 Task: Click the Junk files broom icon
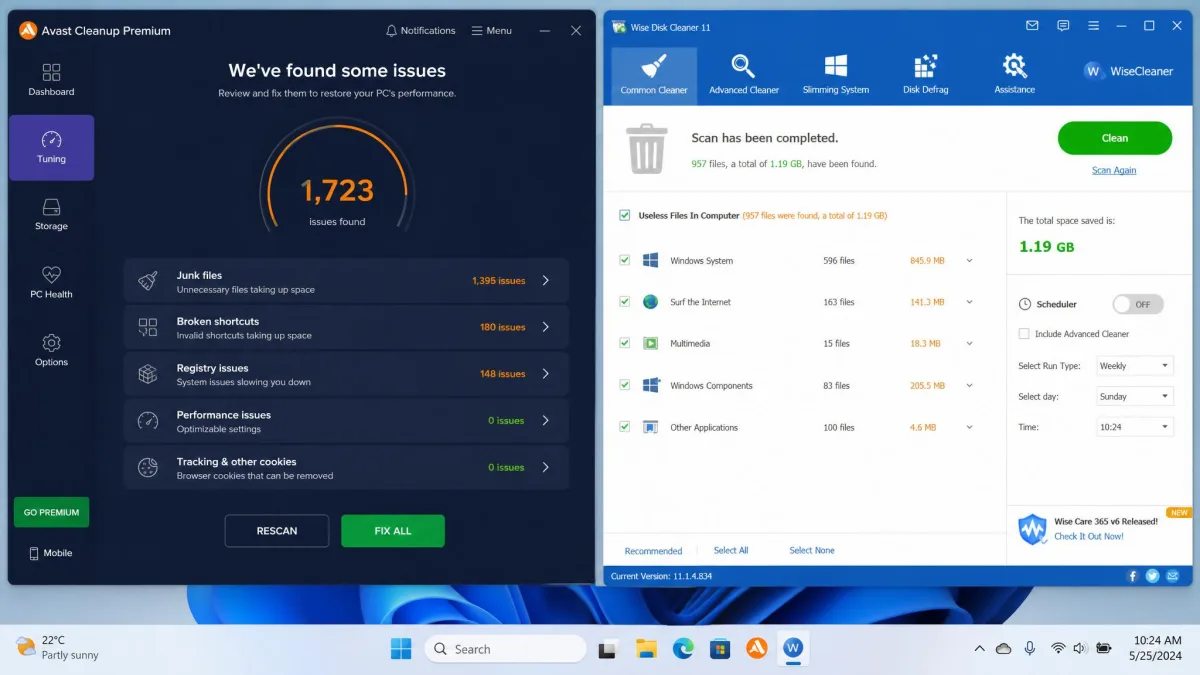(148, 281)
